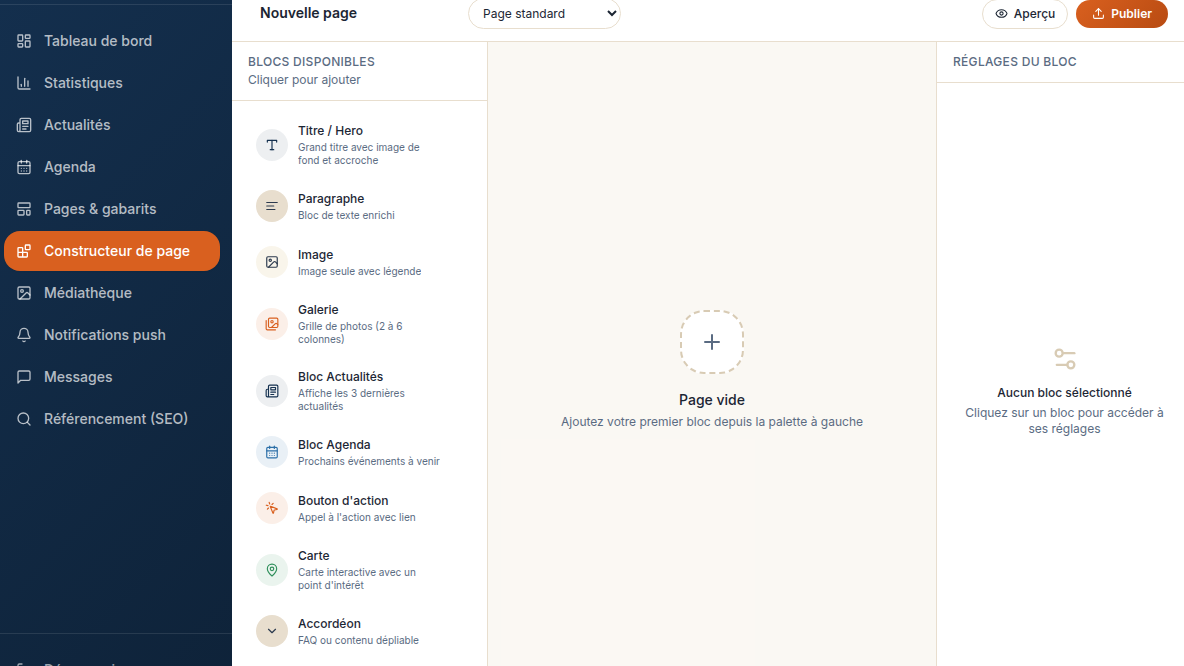Add an Accordéon block
The image size is (1184, 666).
pos(359,631)
